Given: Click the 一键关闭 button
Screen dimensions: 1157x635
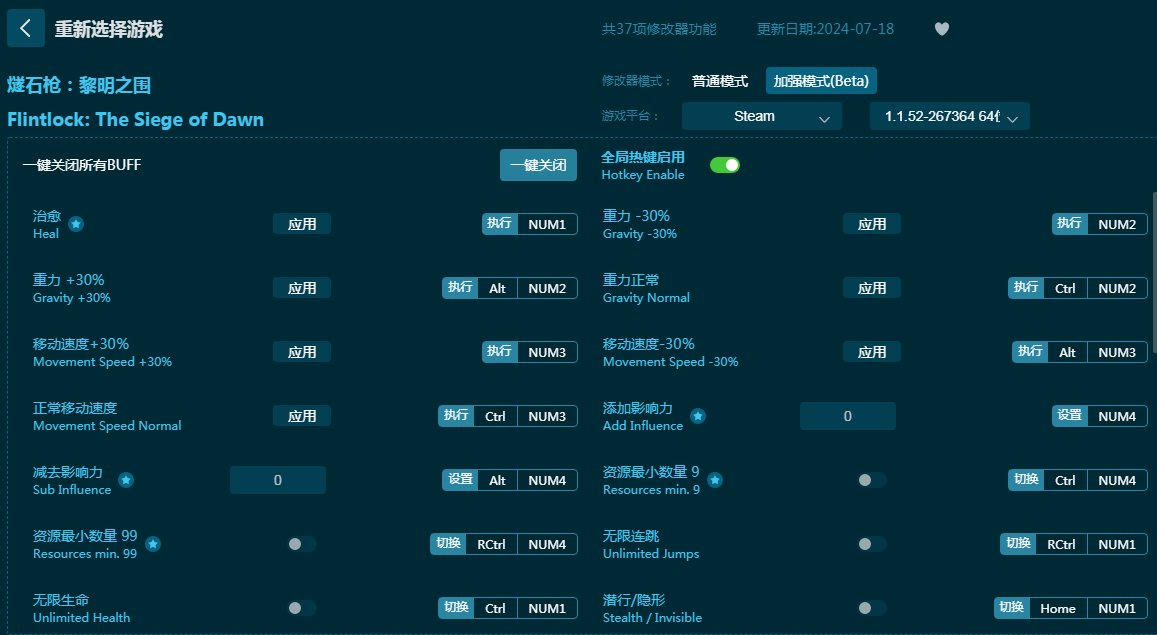Looking at the screenshot, I should point(539,165).
